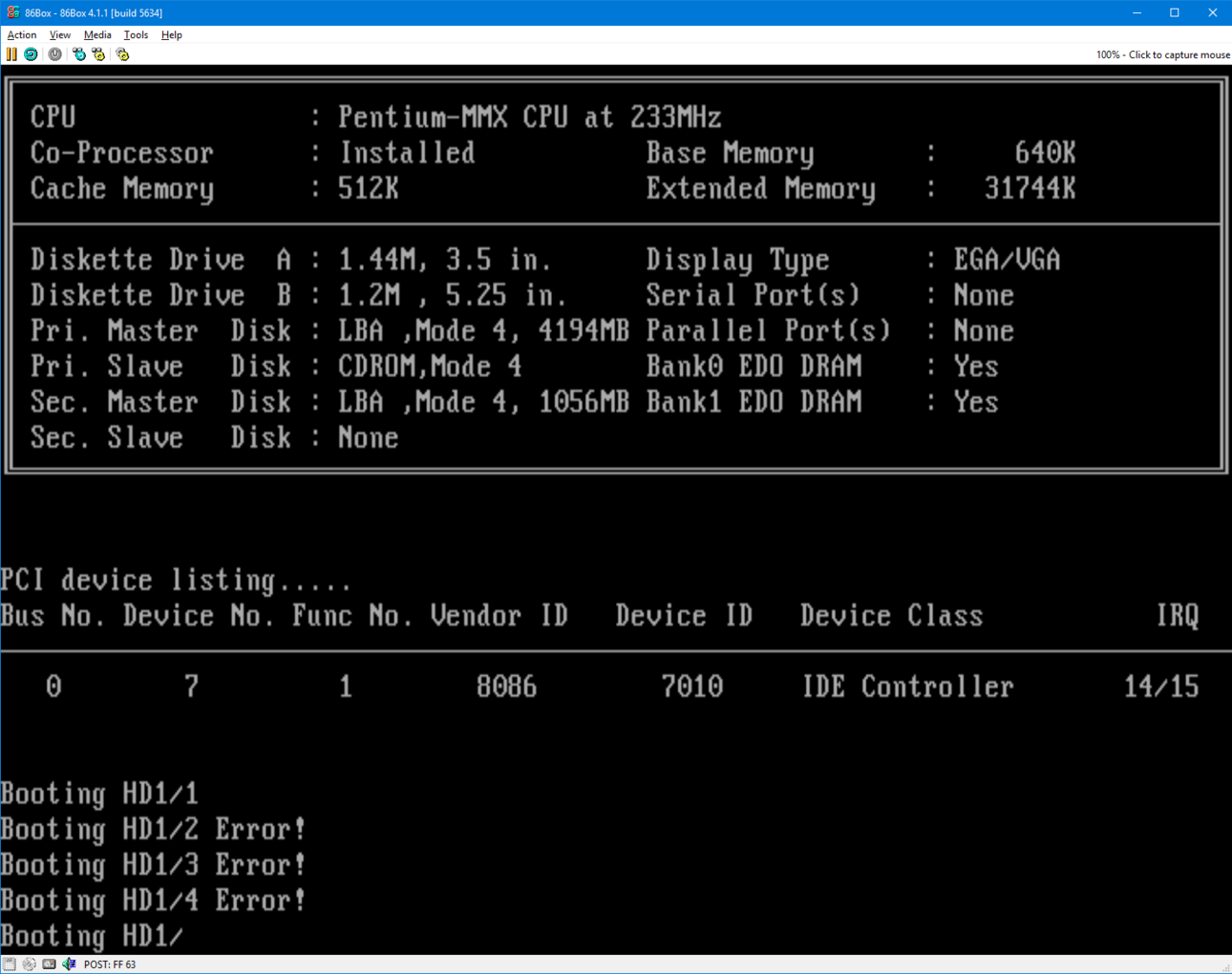Image resolution: width=1232 pixels, height=974 pixels.
Task: Open the Help menu
Action: tap(172, 34)
